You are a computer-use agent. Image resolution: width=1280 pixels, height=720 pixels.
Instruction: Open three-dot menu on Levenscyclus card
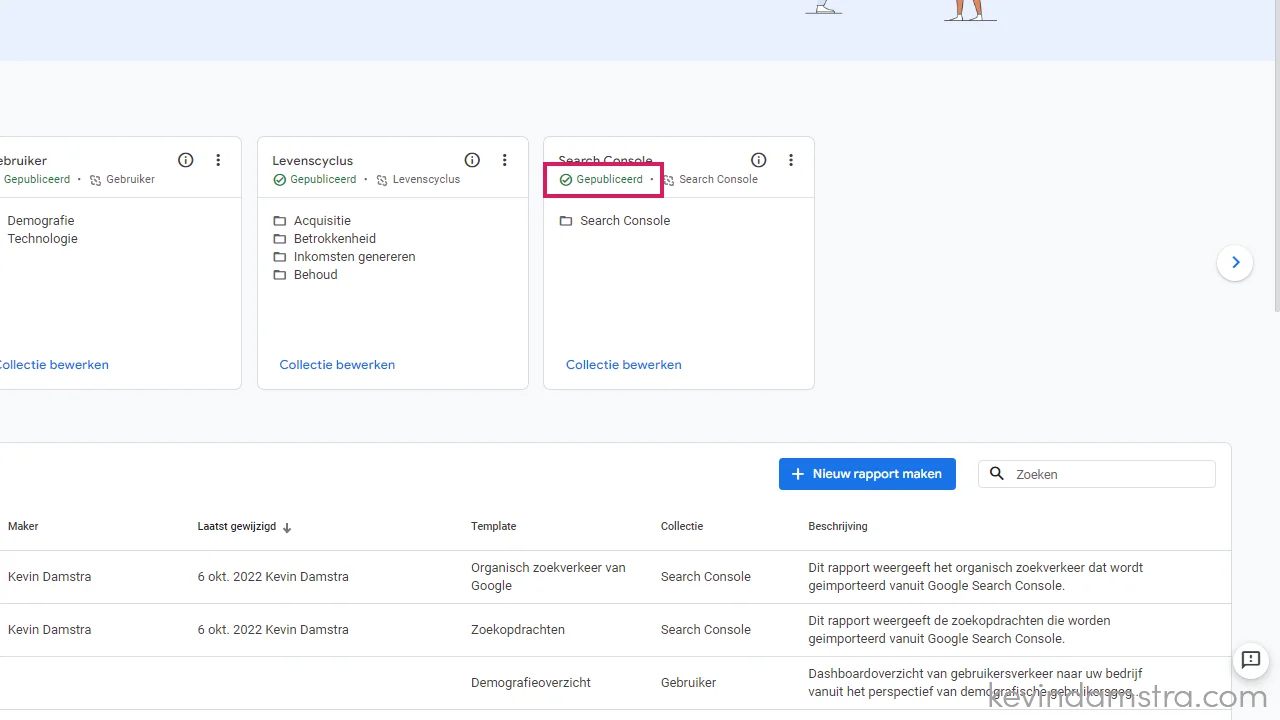(505, 160)
